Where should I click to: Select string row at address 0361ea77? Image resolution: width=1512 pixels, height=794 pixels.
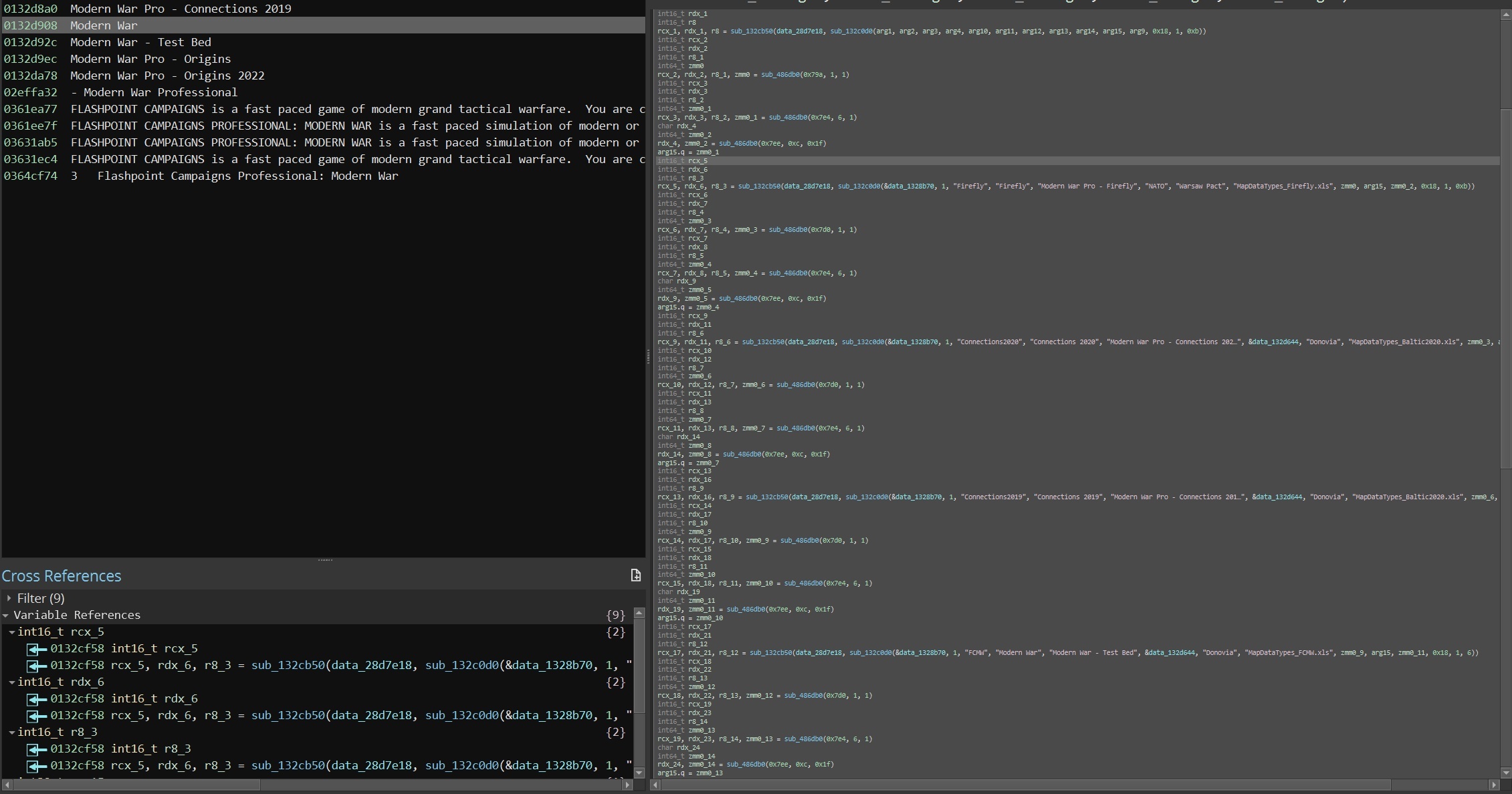click(323, 109)
